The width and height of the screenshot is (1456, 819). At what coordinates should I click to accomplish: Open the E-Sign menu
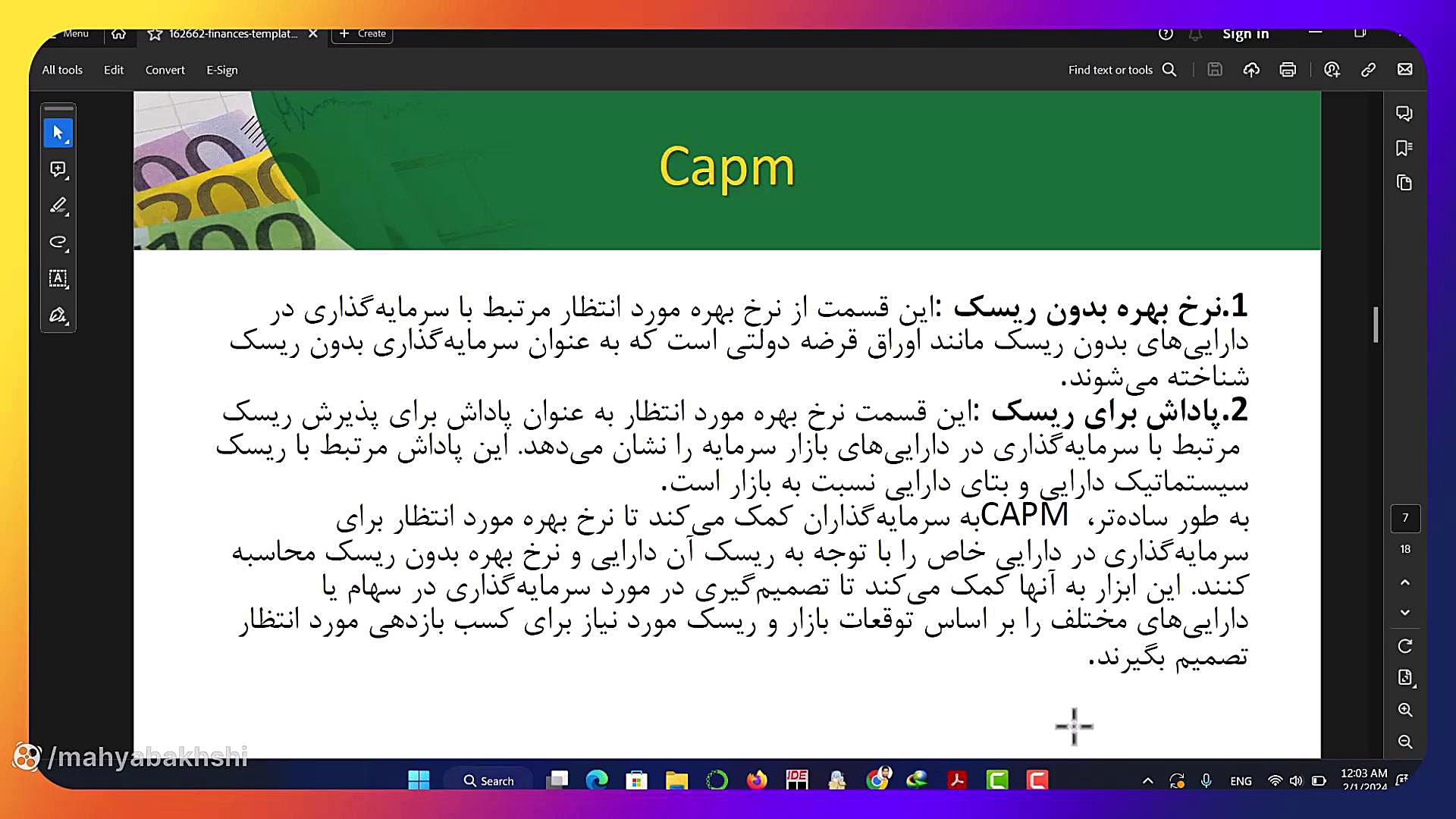[x=222, y=70]
